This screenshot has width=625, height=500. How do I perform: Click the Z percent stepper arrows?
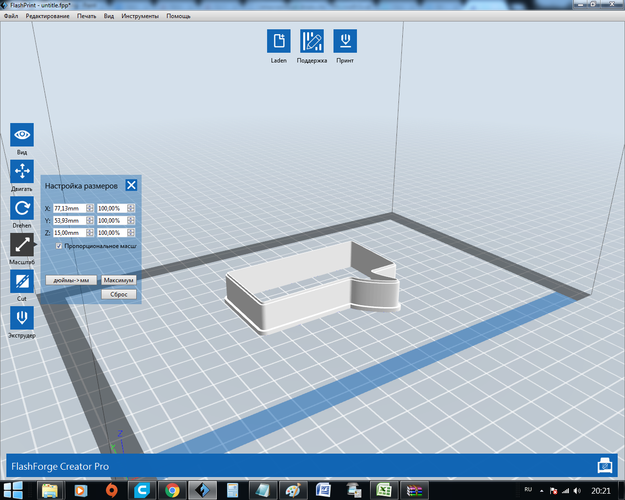coord(131,232)
